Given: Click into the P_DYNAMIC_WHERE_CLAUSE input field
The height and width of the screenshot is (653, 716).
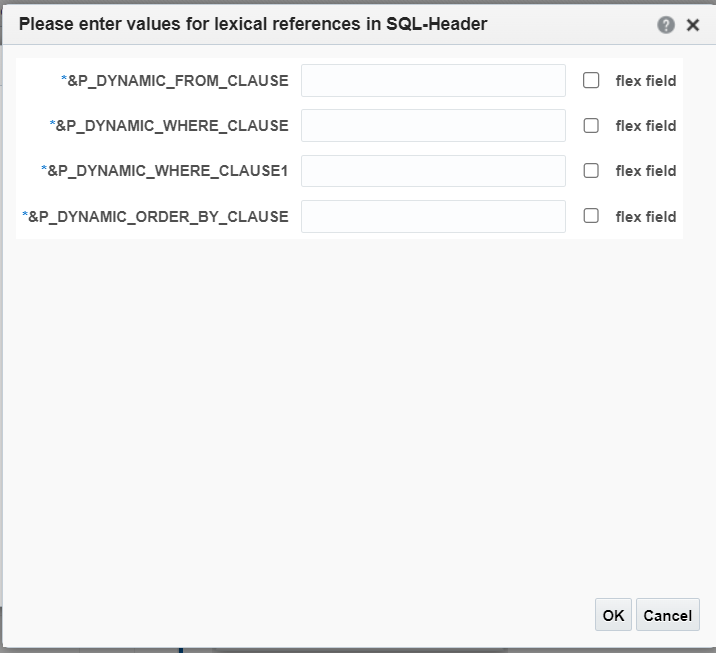Looking at the screenshot, I should pos(433,126).
